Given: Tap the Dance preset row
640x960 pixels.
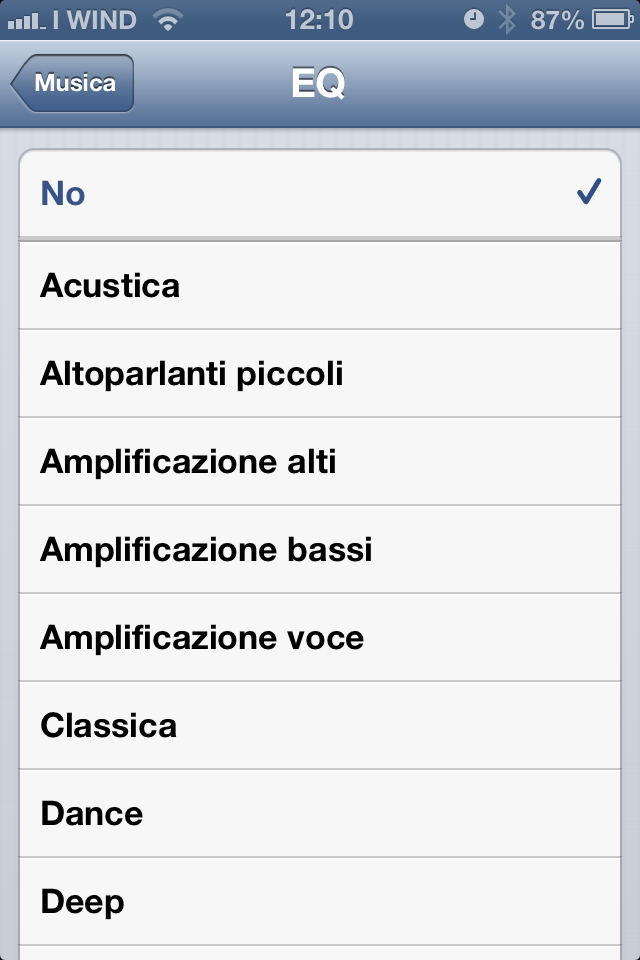Looking at the screenshot, I should (x=320, y=814).
